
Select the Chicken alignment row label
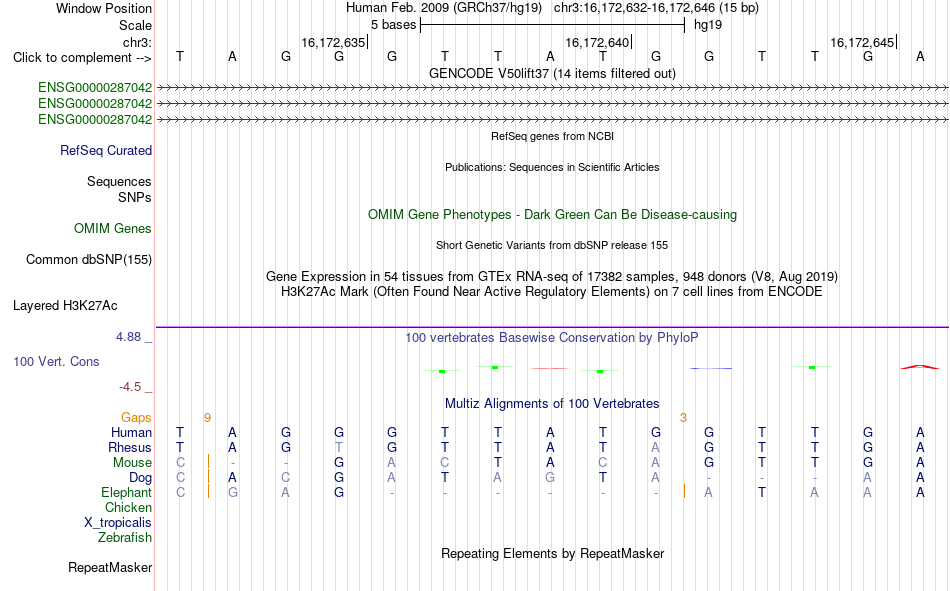click(x=128, y=507)
